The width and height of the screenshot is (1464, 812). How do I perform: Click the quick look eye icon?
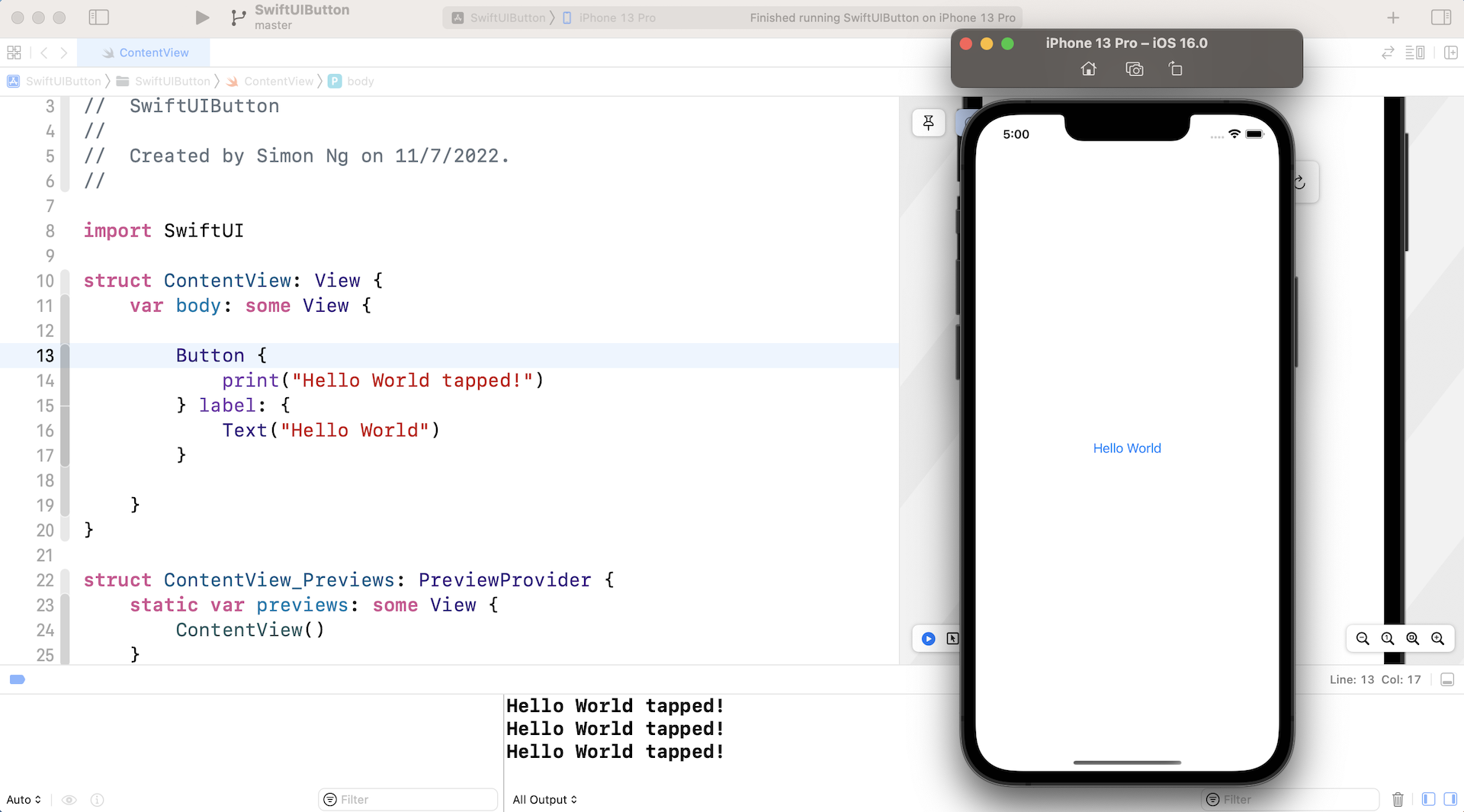pyautogui.click(x=69, y=800)
